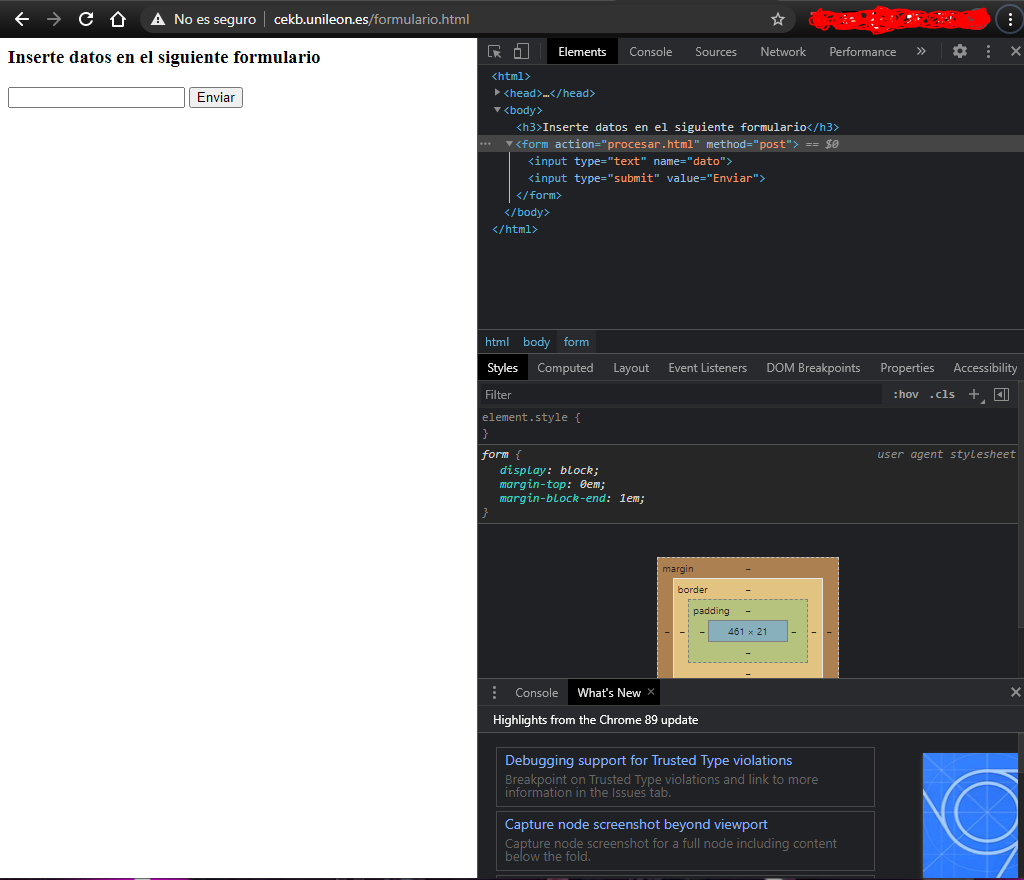The image size is (1024, 880).
Task: Open DevTools settings gear
Action: [960, 51]
